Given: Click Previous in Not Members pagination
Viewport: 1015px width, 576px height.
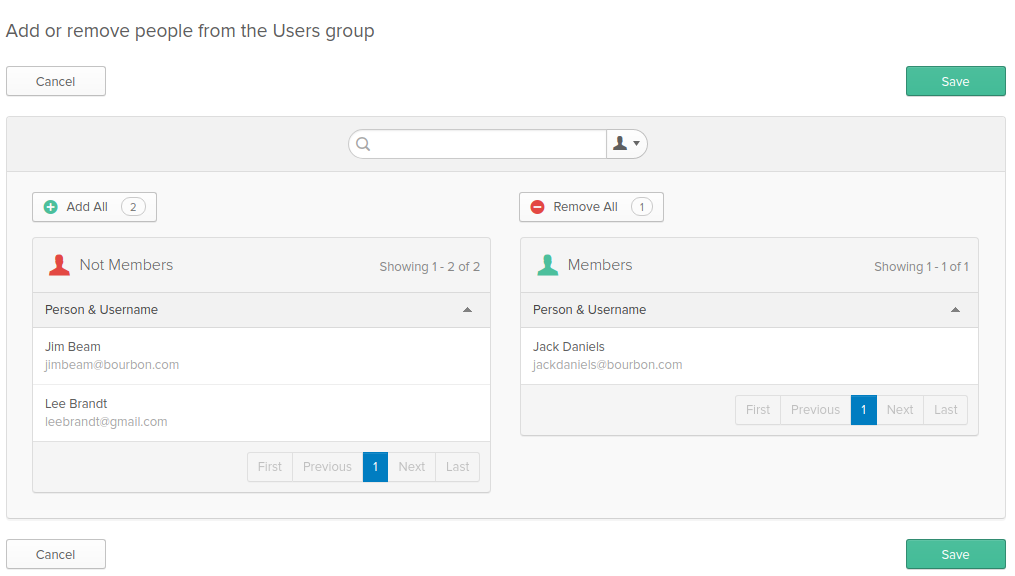Looking at the screenshot, I should 327,467.
